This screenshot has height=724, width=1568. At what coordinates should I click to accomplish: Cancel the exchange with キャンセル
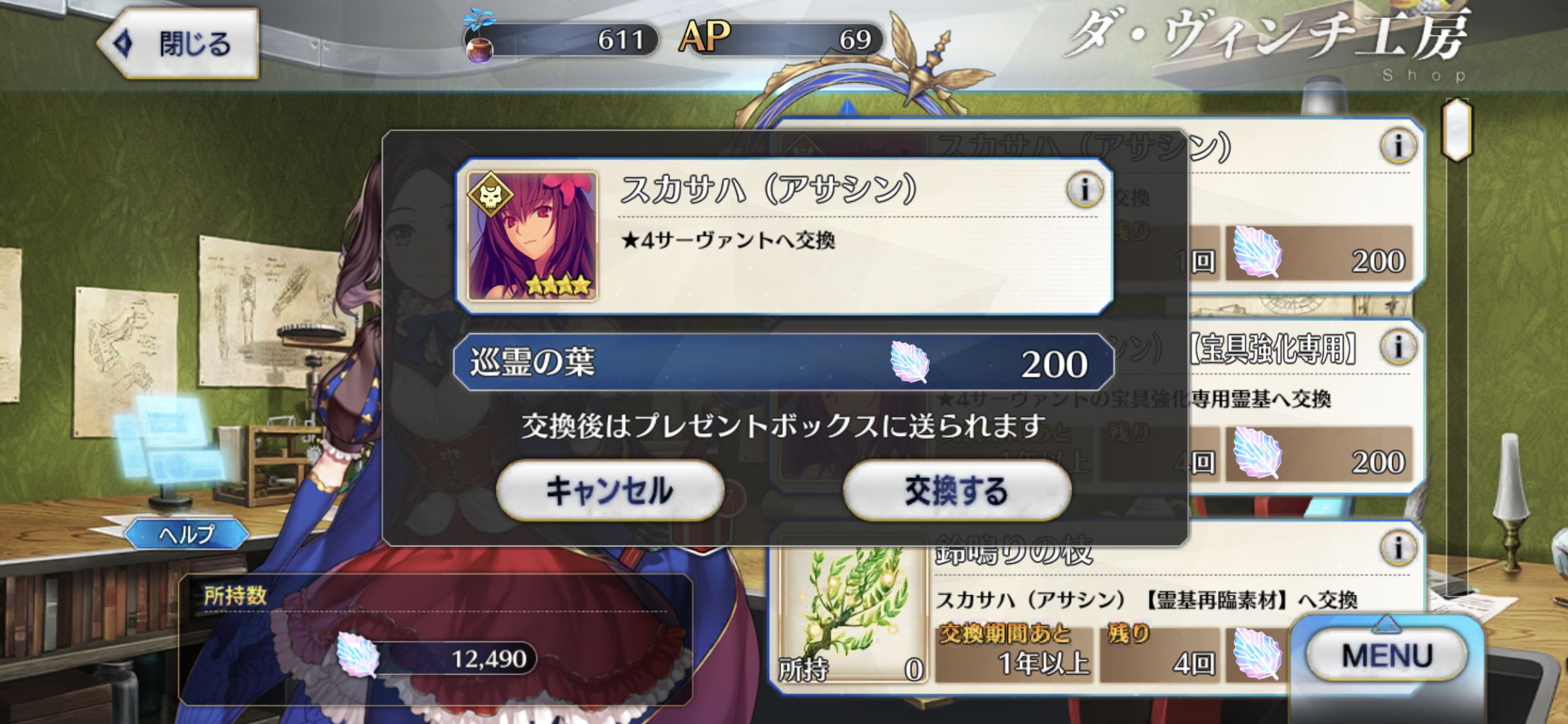(x=610, y=491)
